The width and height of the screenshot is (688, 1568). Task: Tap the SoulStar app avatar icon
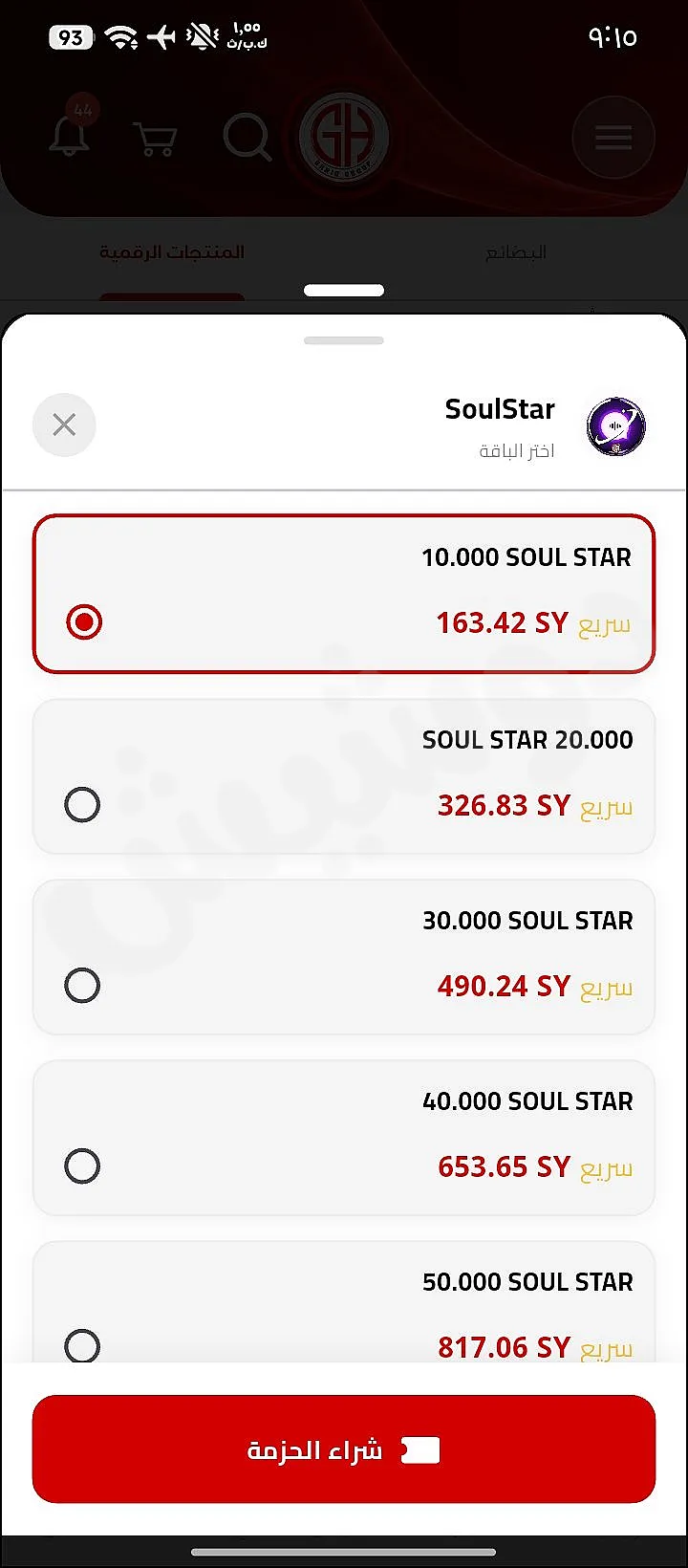coord(616,426)
